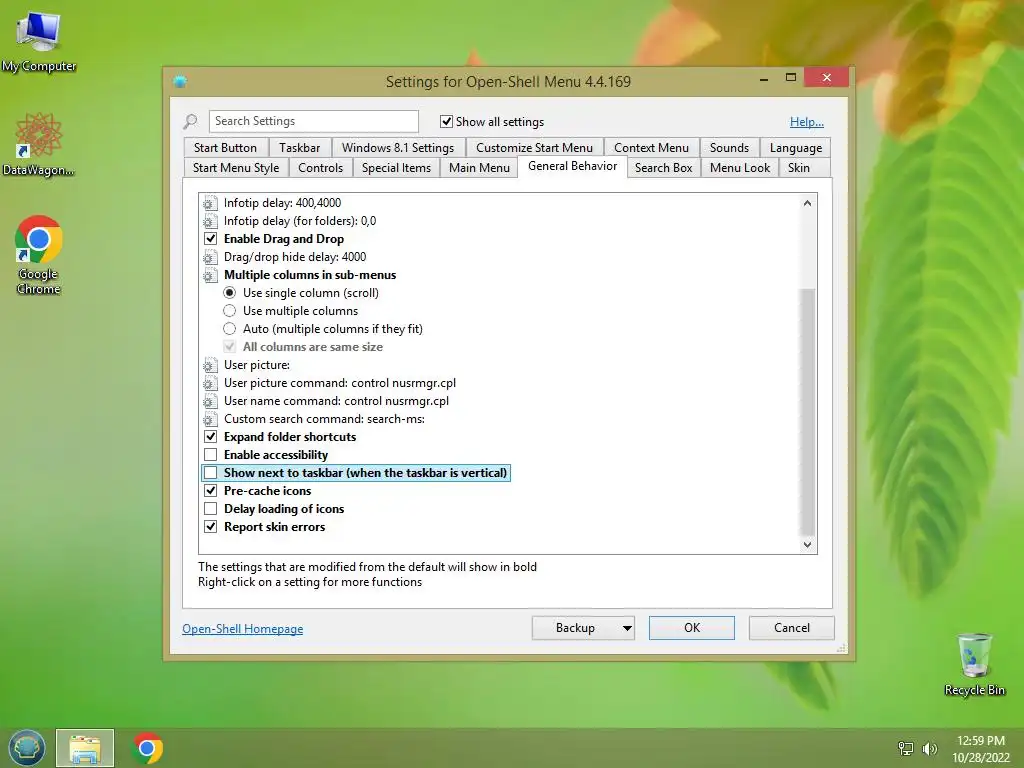Viewport: 1024px width, 768px height.
Task: Switch to the Start Button tab
Action: 225,148
